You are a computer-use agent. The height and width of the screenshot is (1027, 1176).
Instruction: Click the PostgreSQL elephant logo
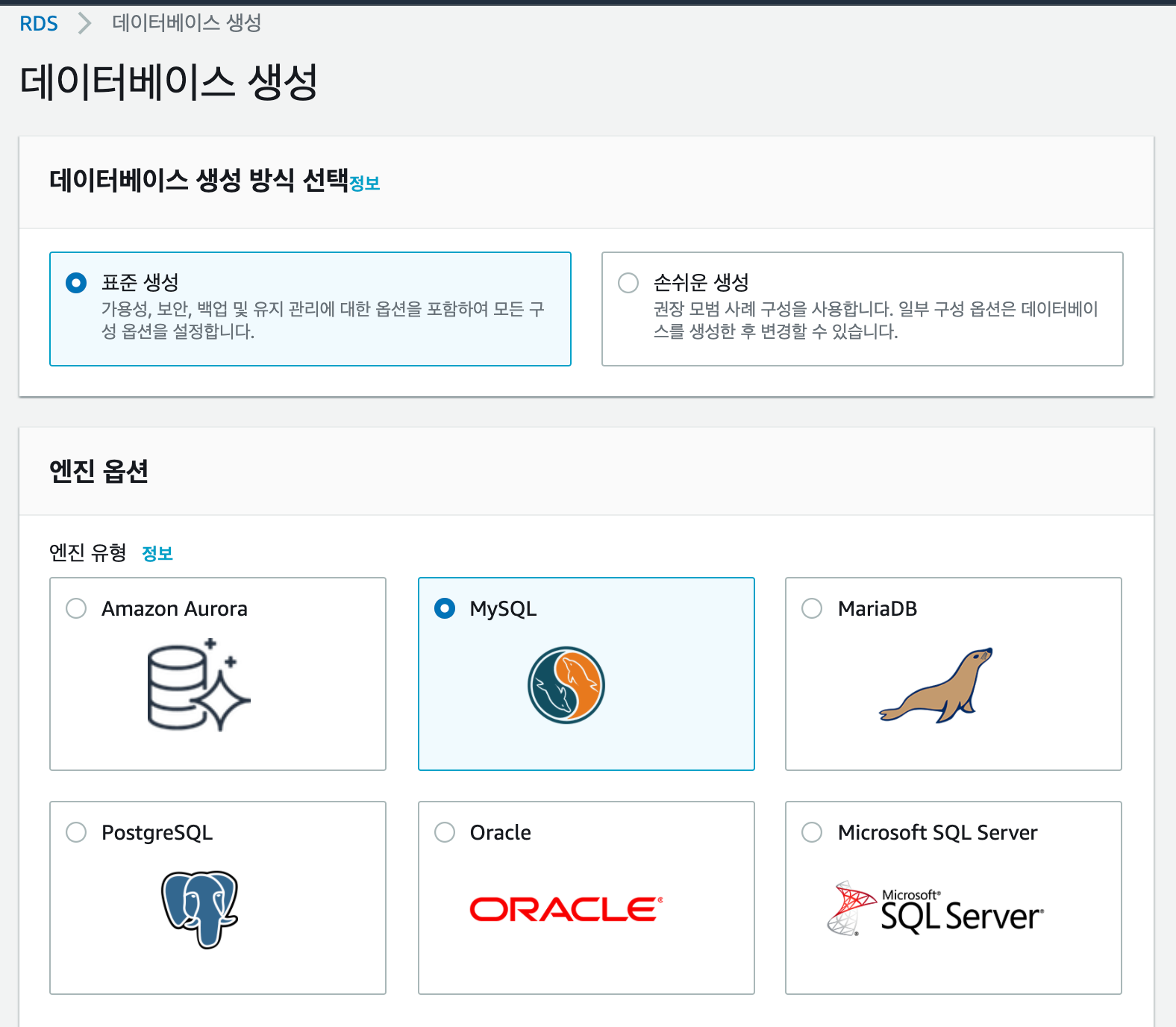pos(200,909)
